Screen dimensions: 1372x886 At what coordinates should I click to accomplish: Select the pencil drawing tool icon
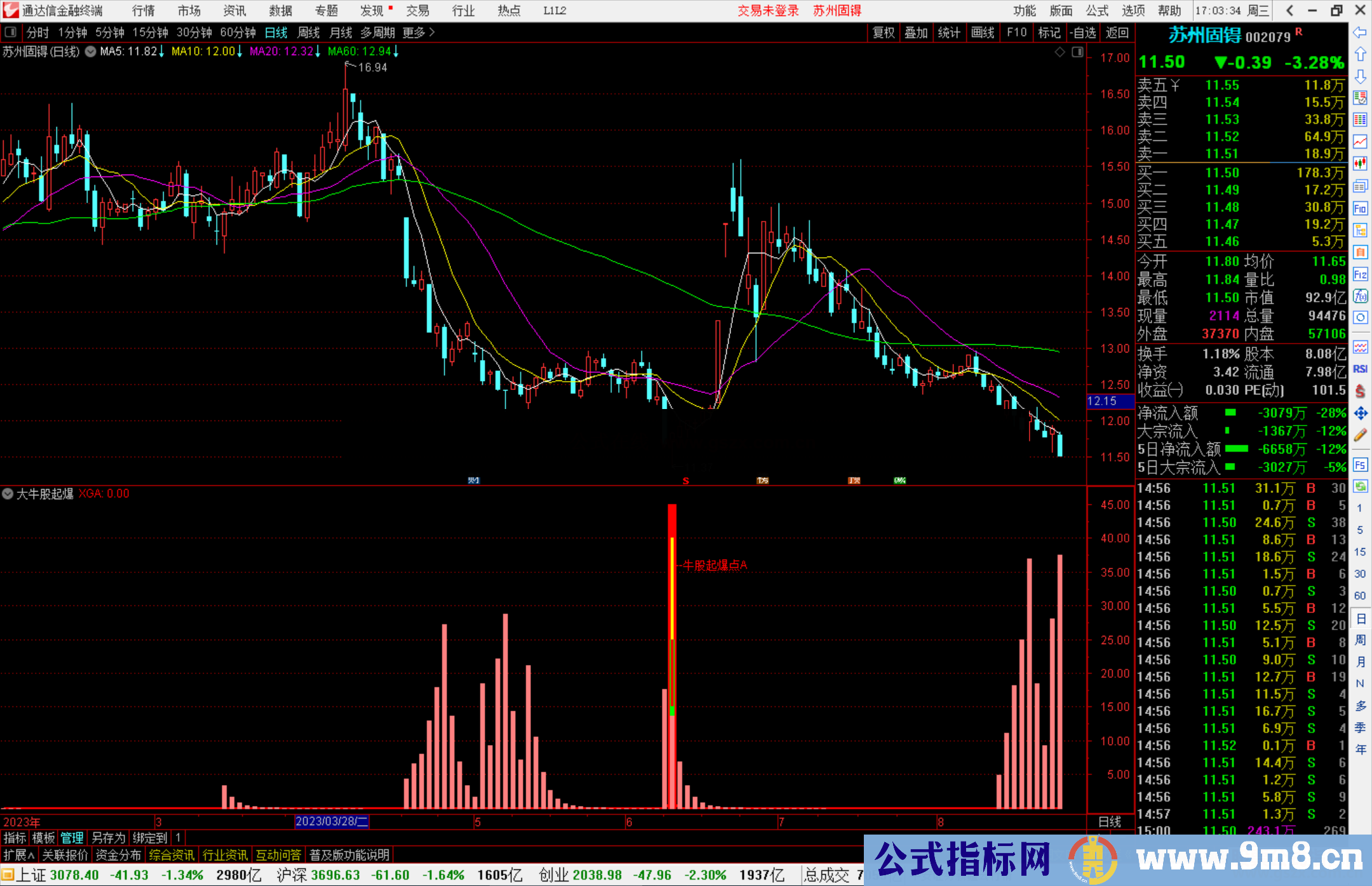(x=1360, y=435)
